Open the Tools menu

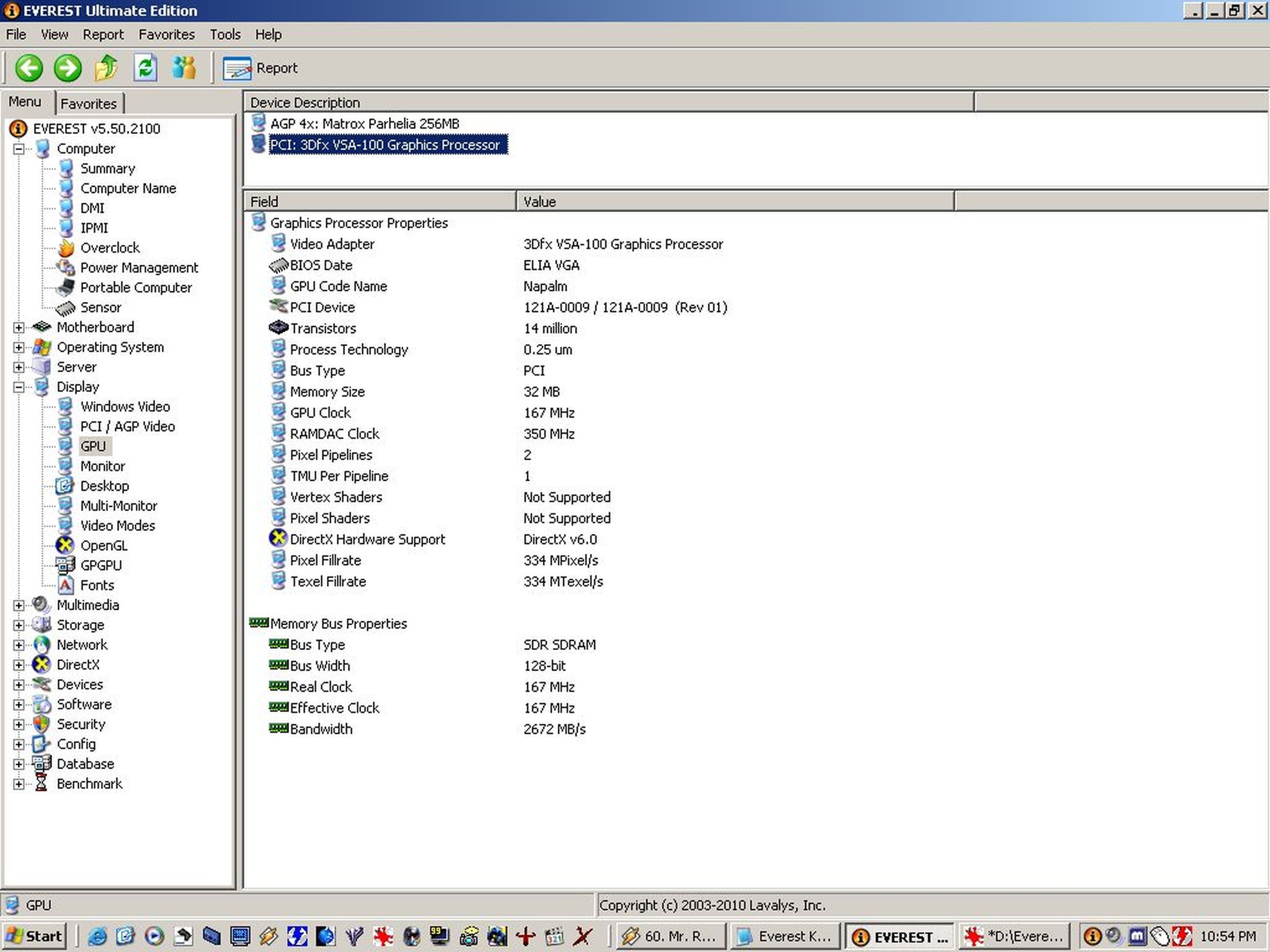(225, 34)
